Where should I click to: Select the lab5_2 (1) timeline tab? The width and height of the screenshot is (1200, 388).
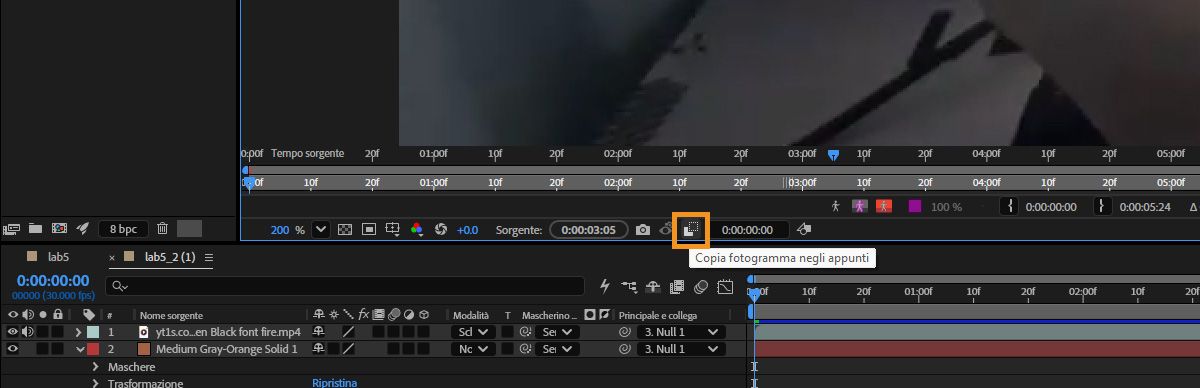(170, 257)
